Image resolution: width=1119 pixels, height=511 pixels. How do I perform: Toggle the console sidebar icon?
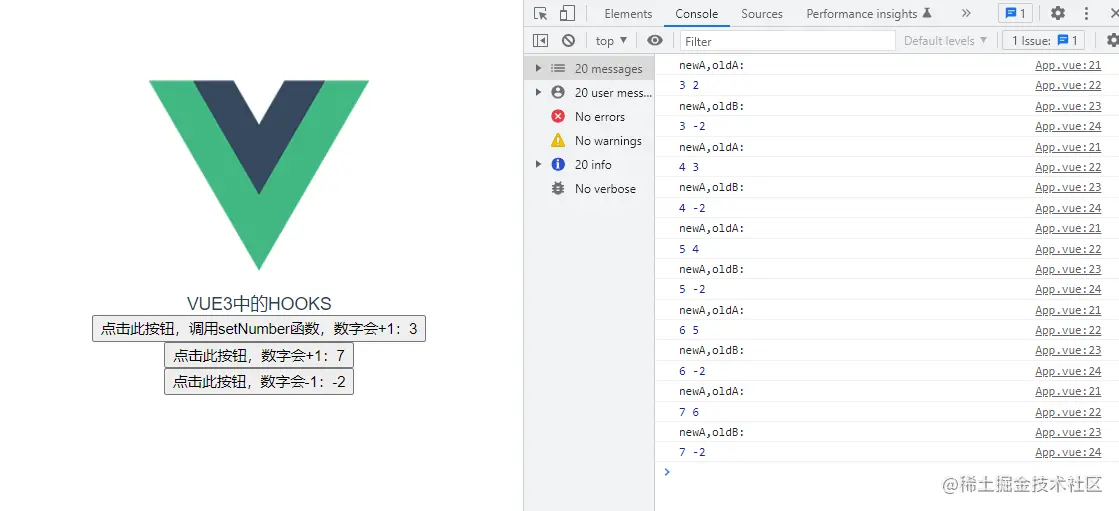(x=541, y=41)
